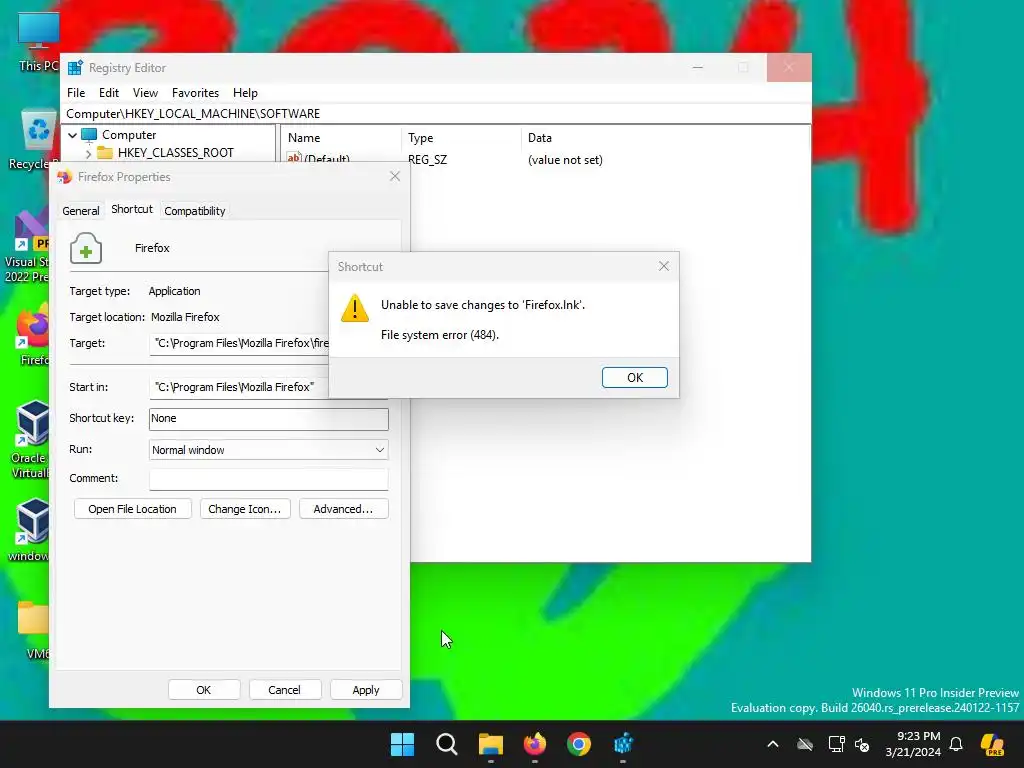
Task: Click Open File Location button
Action: point(133,509)
